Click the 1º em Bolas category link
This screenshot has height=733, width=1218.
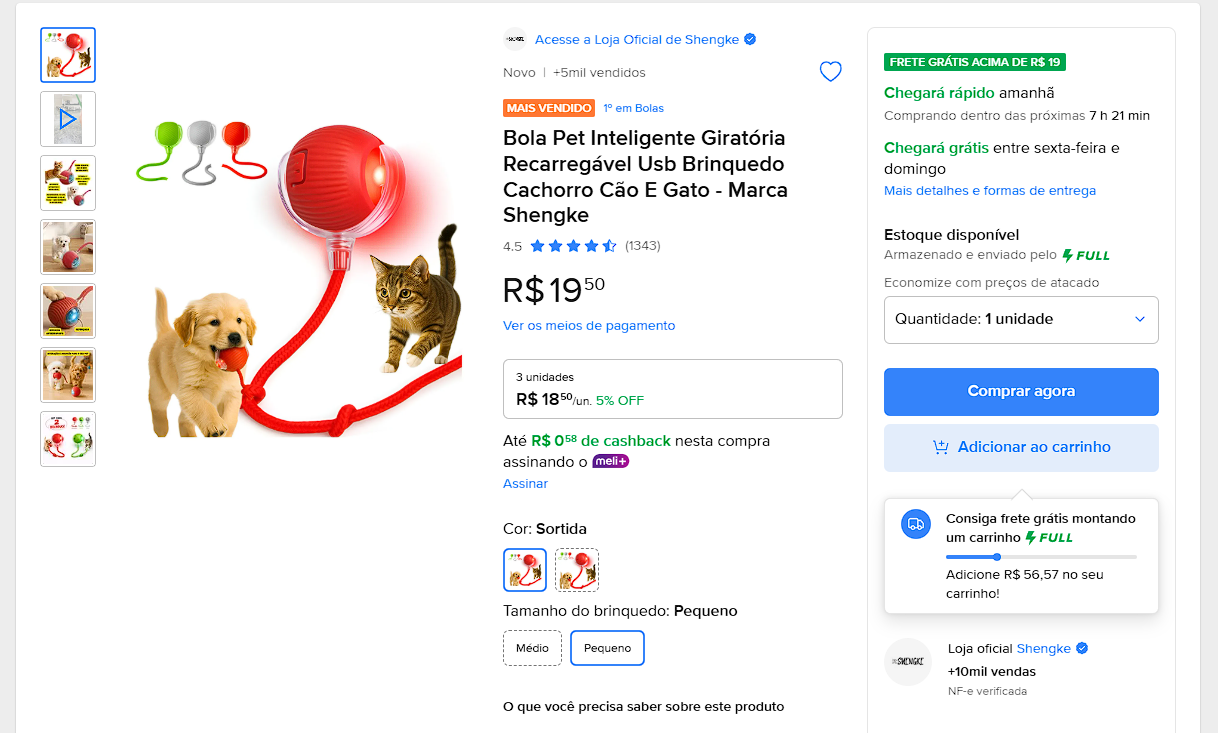[x=633, y=108]
